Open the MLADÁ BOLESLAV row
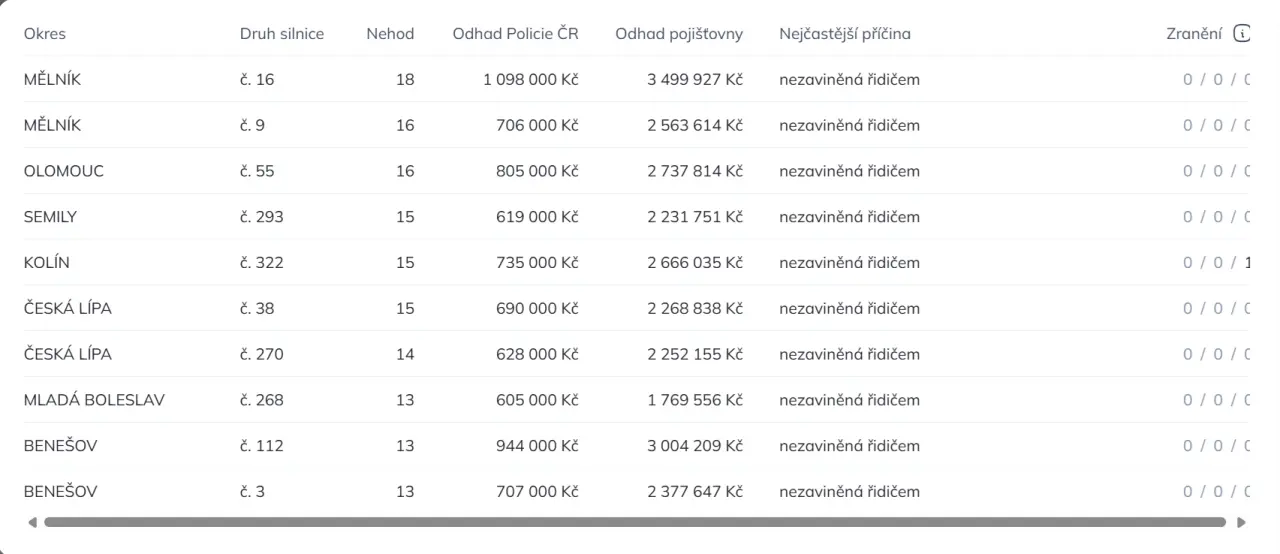 pos(94,400)
